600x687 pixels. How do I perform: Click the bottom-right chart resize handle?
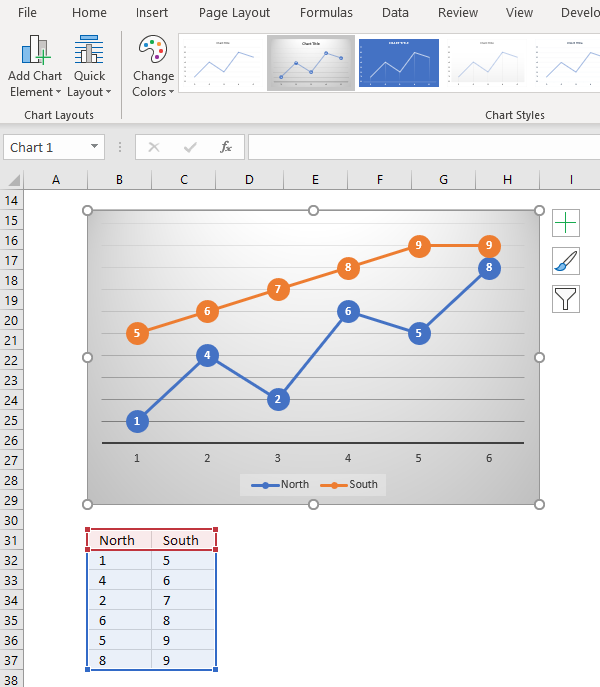(540, 504)
